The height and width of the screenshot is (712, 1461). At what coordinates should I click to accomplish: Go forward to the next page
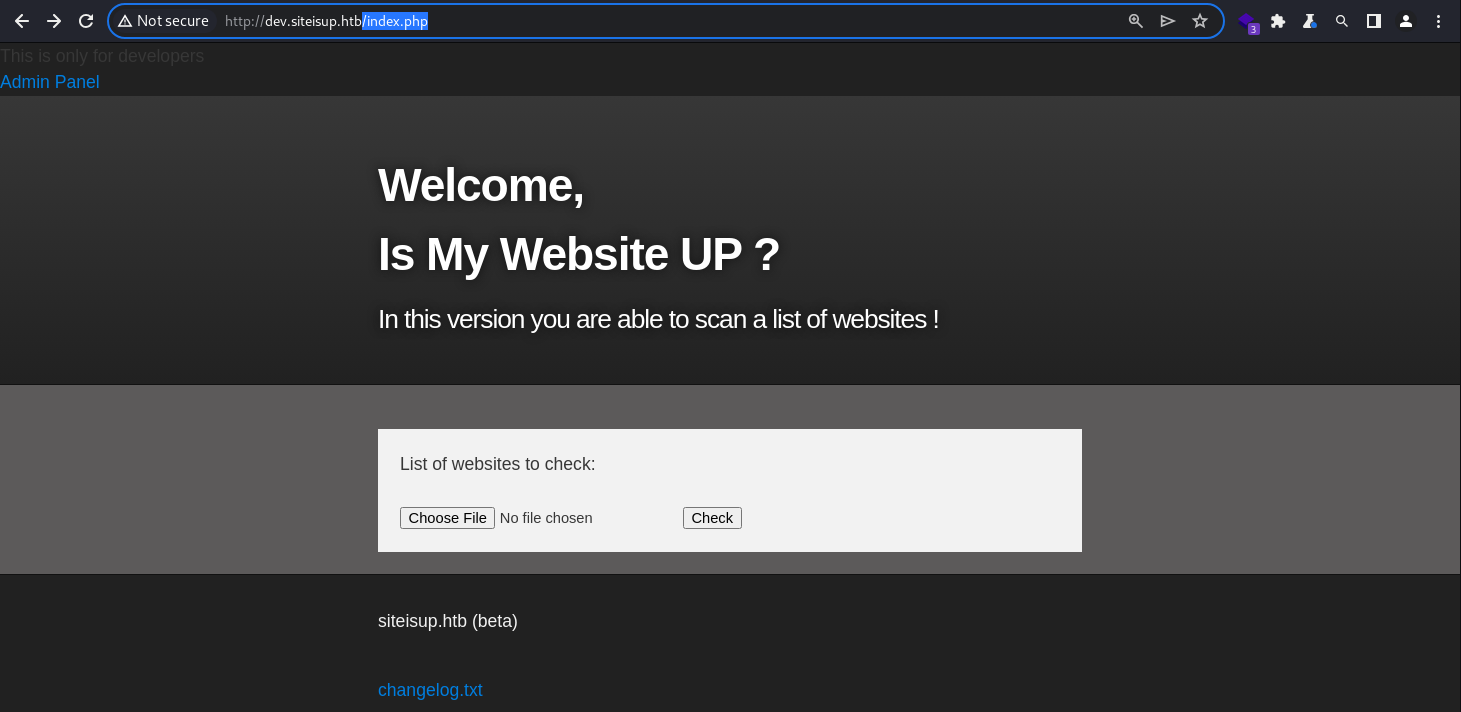point(54,21)
